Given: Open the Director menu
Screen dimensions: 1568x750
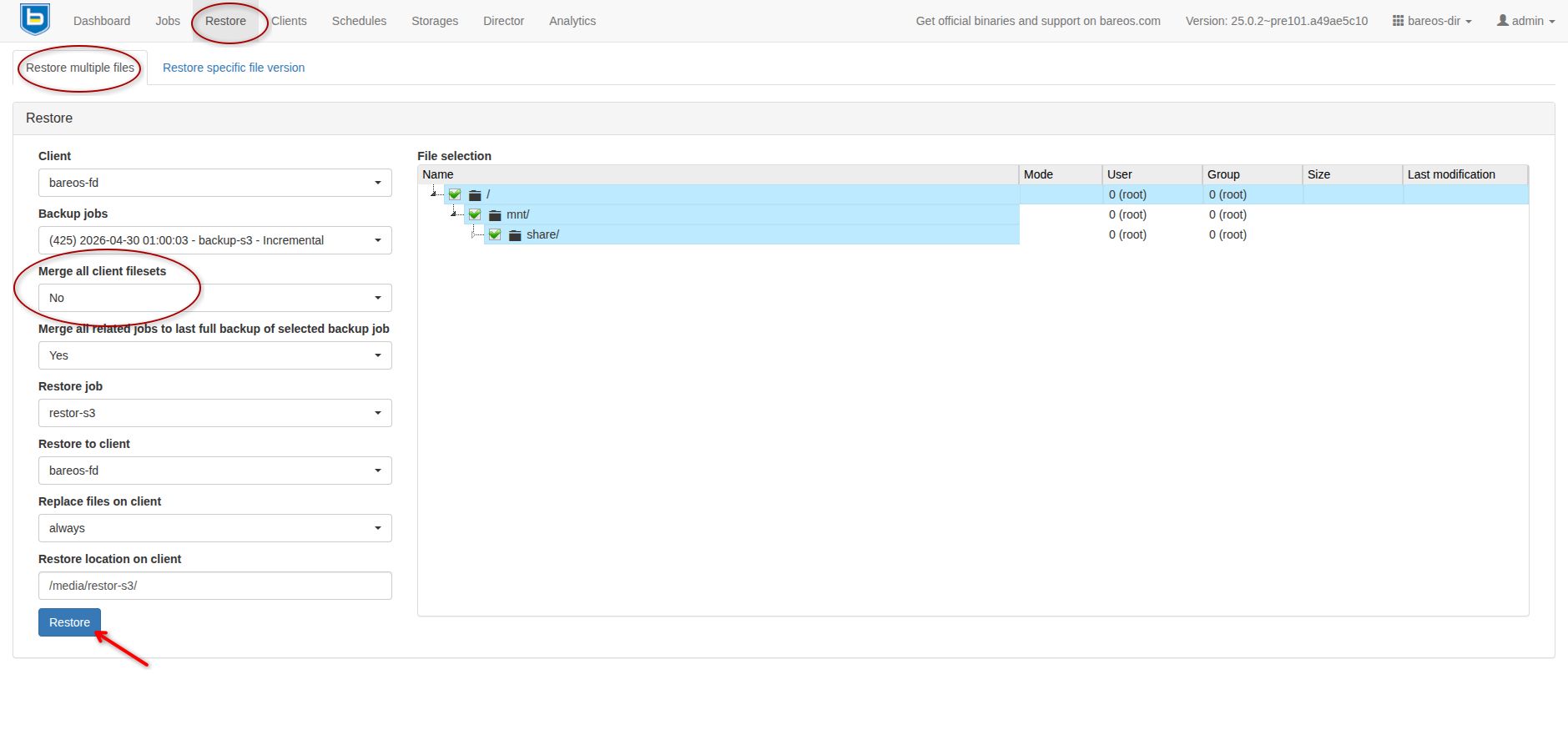Looking at the screenshot, I should tap(503, 21).
